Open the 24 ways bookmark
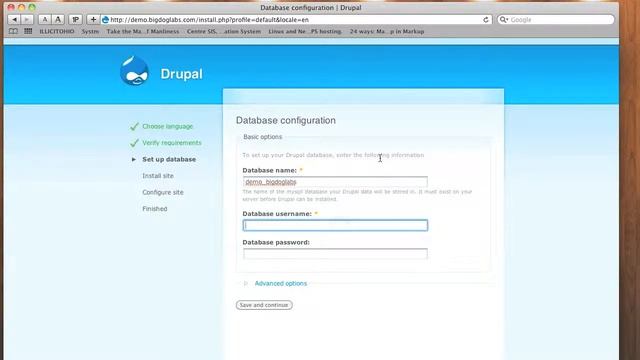 pos(387,31)
